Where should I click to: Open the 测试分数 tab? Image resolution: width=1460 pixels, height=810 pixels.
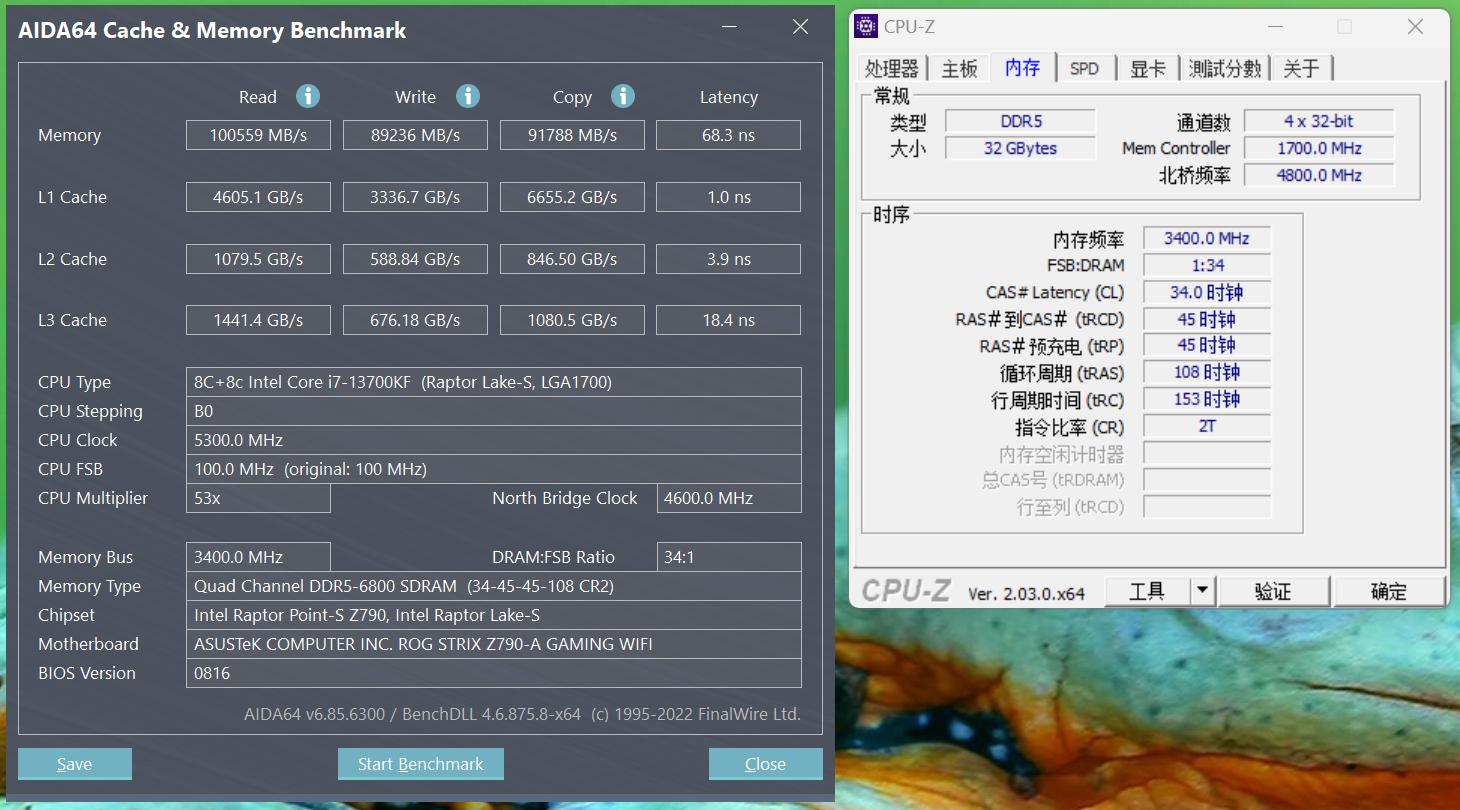[x=1225, y=68]
